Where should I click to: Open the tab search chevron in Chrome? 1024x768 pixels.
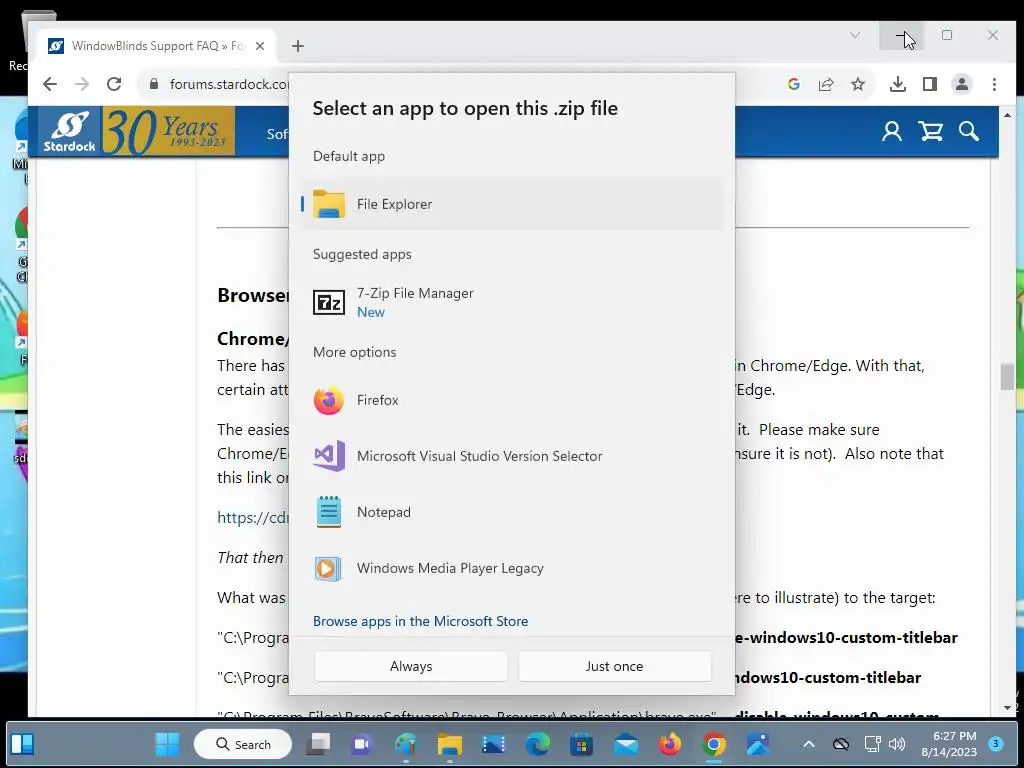point(855,35)
